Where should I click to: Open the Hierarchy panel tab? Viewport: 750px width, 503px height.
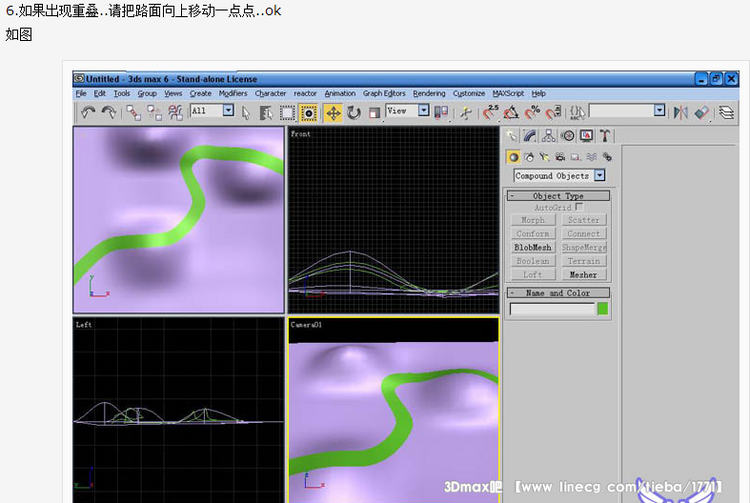(x=549, y=136)
